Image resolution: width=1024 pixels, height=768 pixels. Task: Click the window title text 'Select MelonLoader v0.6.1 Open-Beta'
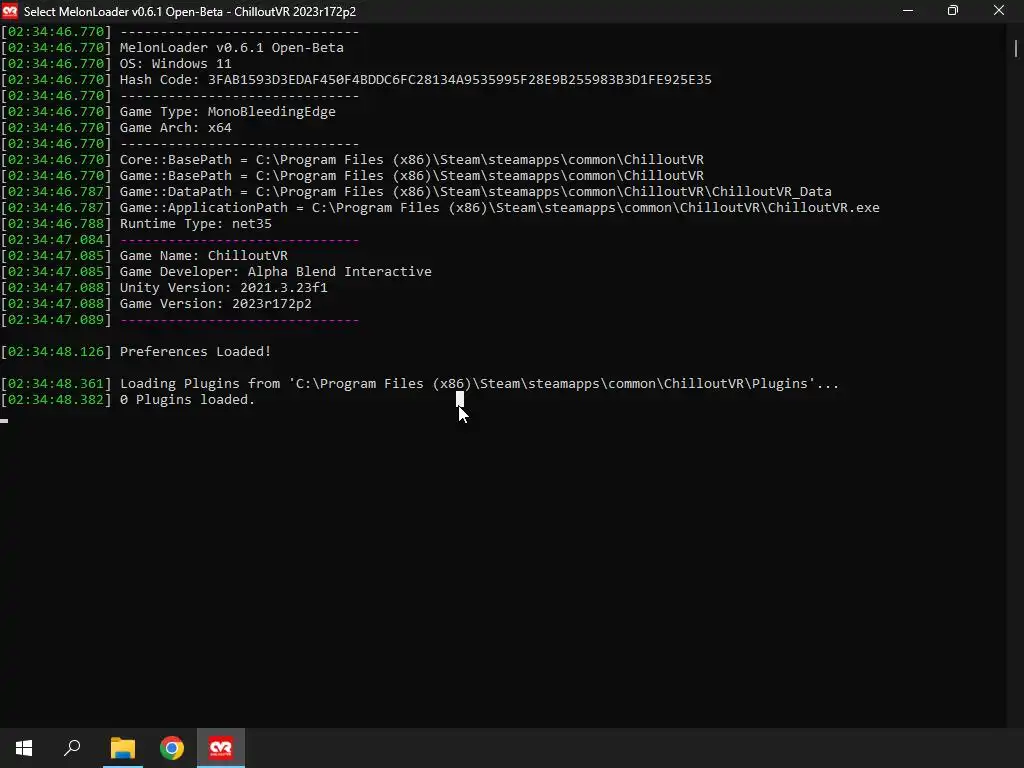(x=124, y=12)
